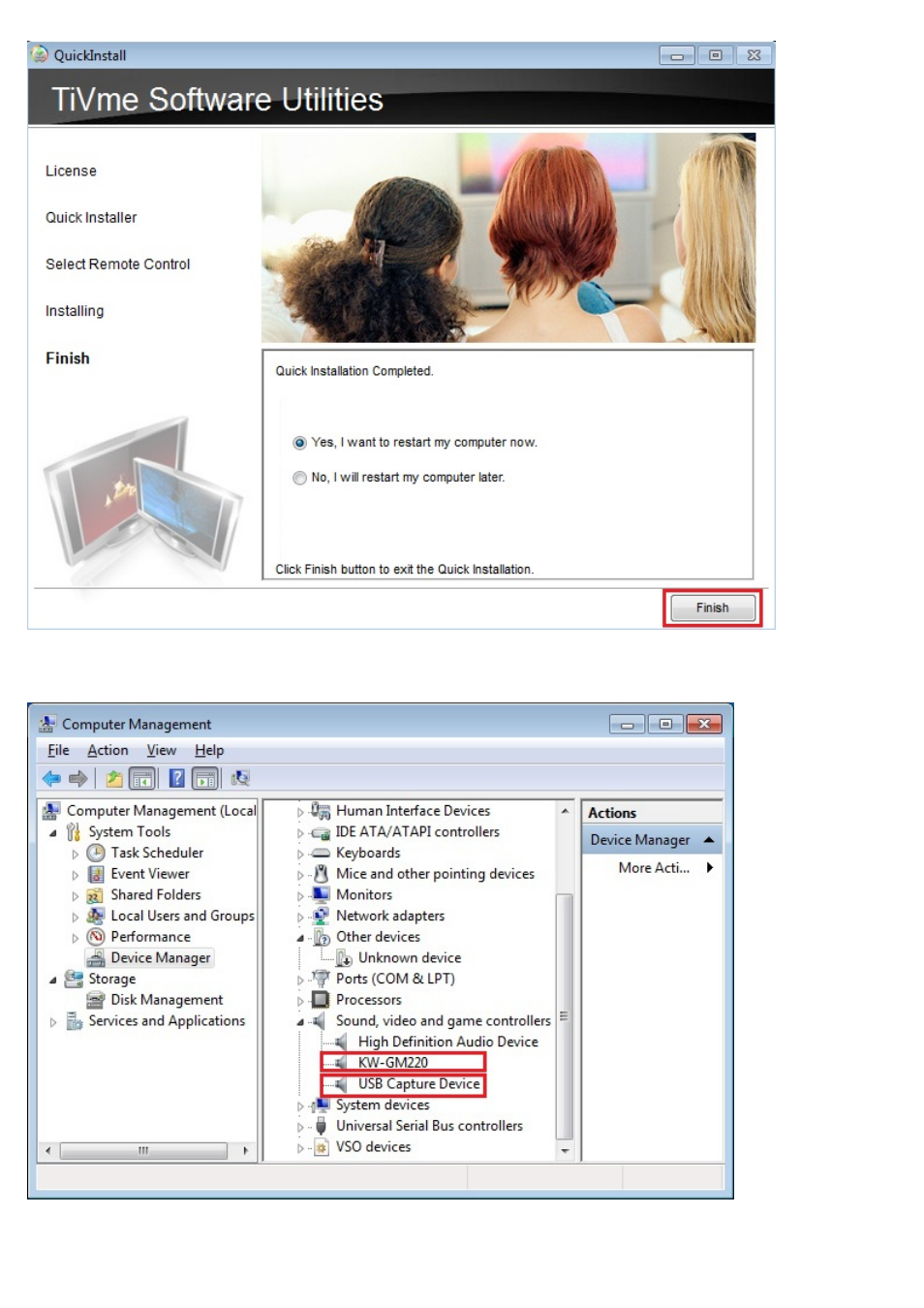Click the Universal Serial Bus controllers icon

(x=321, y=1126)
